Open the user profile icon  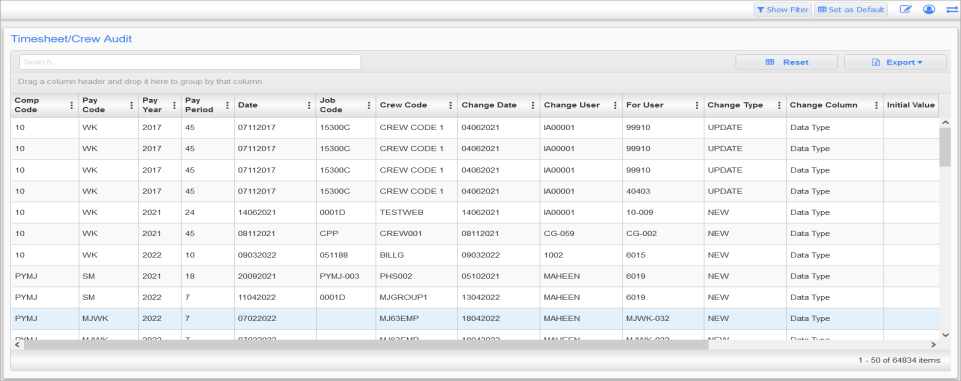click(929, 10)
